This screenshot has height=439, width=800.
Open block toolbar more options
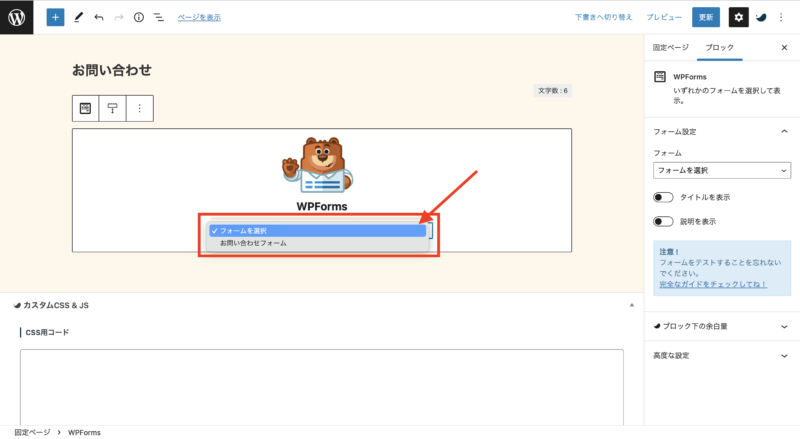pos(139,108)
